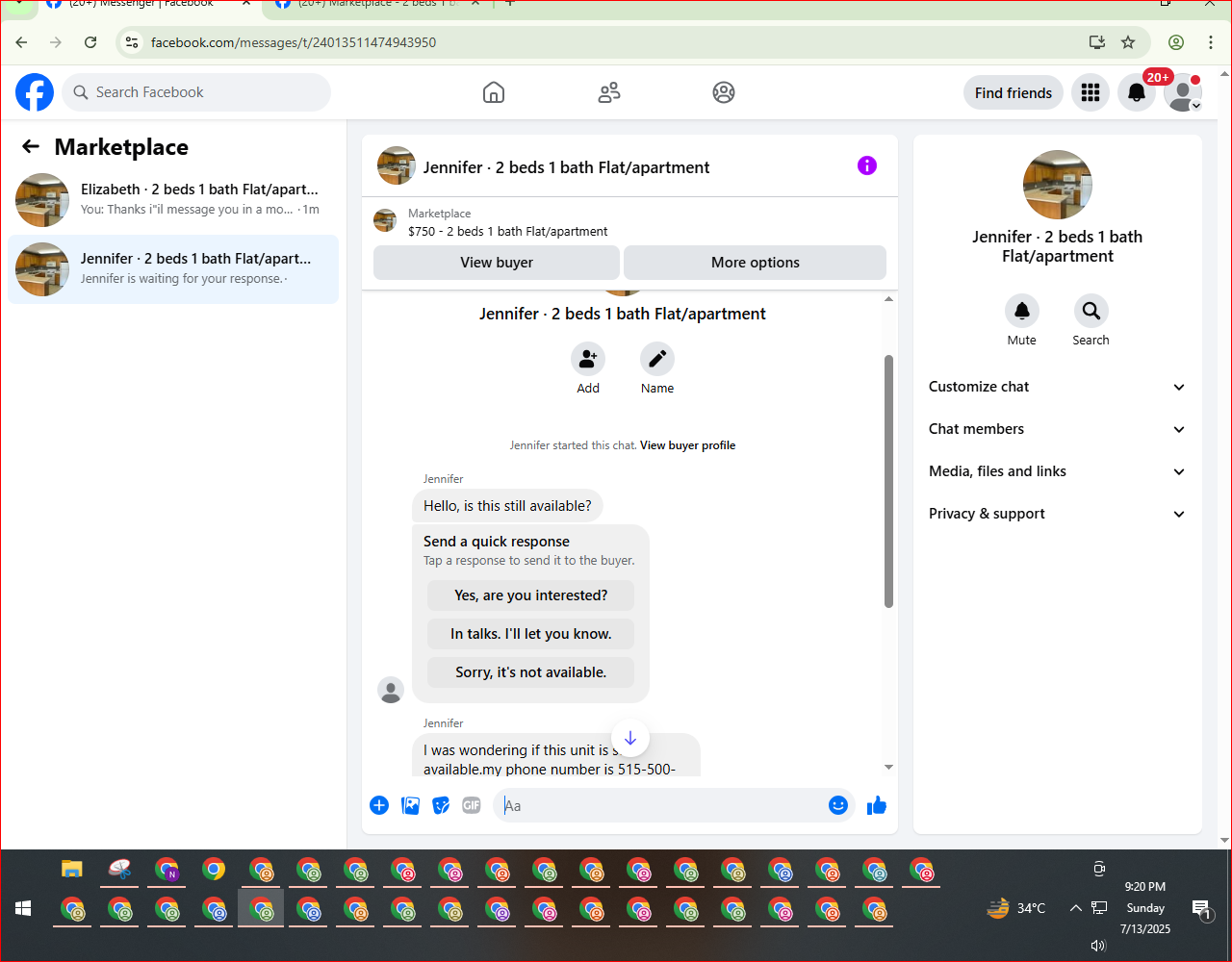The image size is (1232, 962).
Task: Send quick reply 'In talks. I'll let you know.'
Action: (x=531, y=634)
